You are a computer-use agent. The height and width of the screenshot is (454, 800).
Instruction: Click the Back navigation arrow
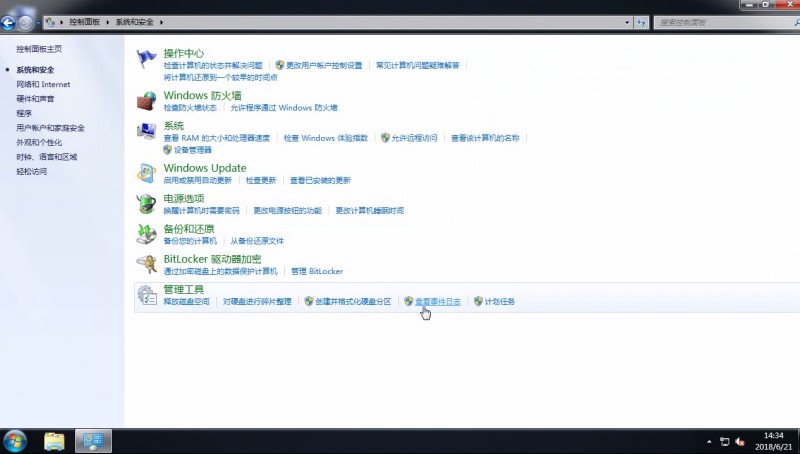(8, 22)
